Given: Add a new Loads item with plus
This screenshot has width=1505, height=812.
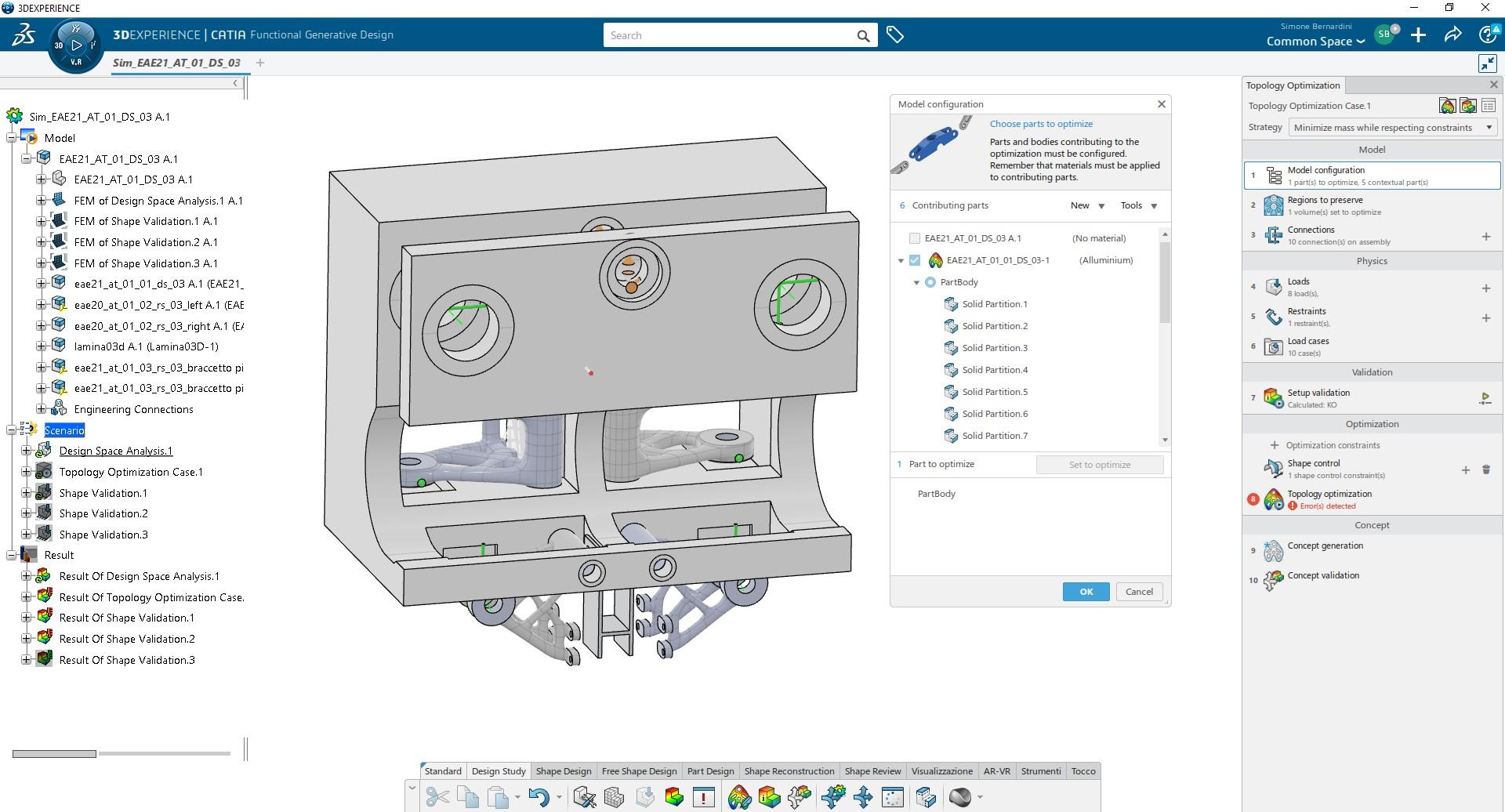Looking at the screenshot, I should coord(1485,288).
